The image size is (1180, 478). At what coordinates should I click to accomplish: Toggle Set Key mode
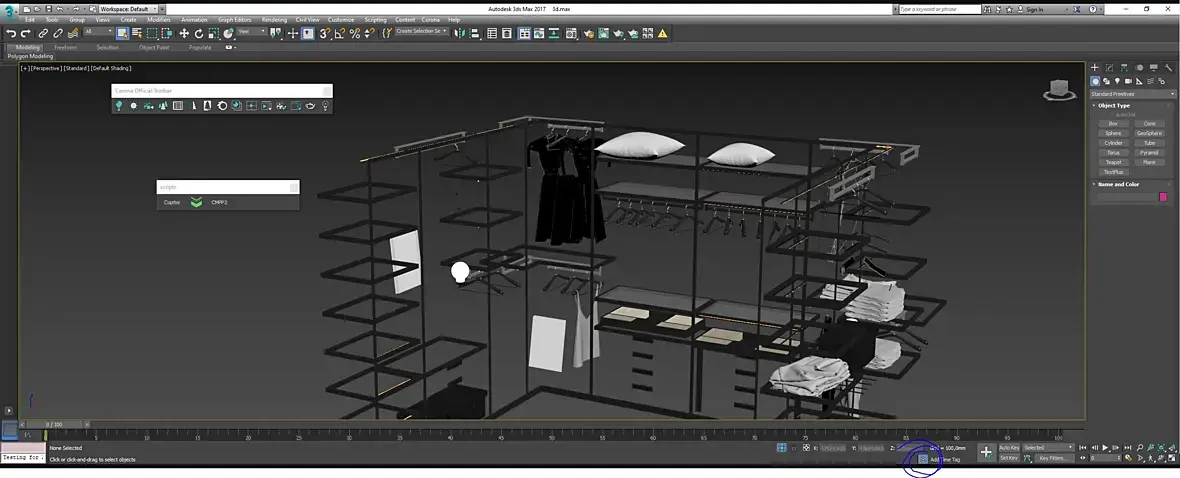tap(1009, 458)
